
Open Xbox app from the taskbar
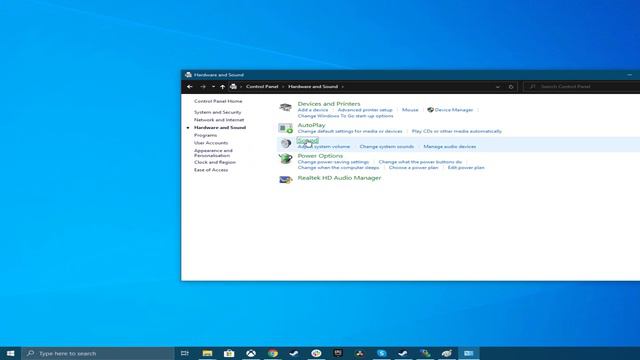251,353
